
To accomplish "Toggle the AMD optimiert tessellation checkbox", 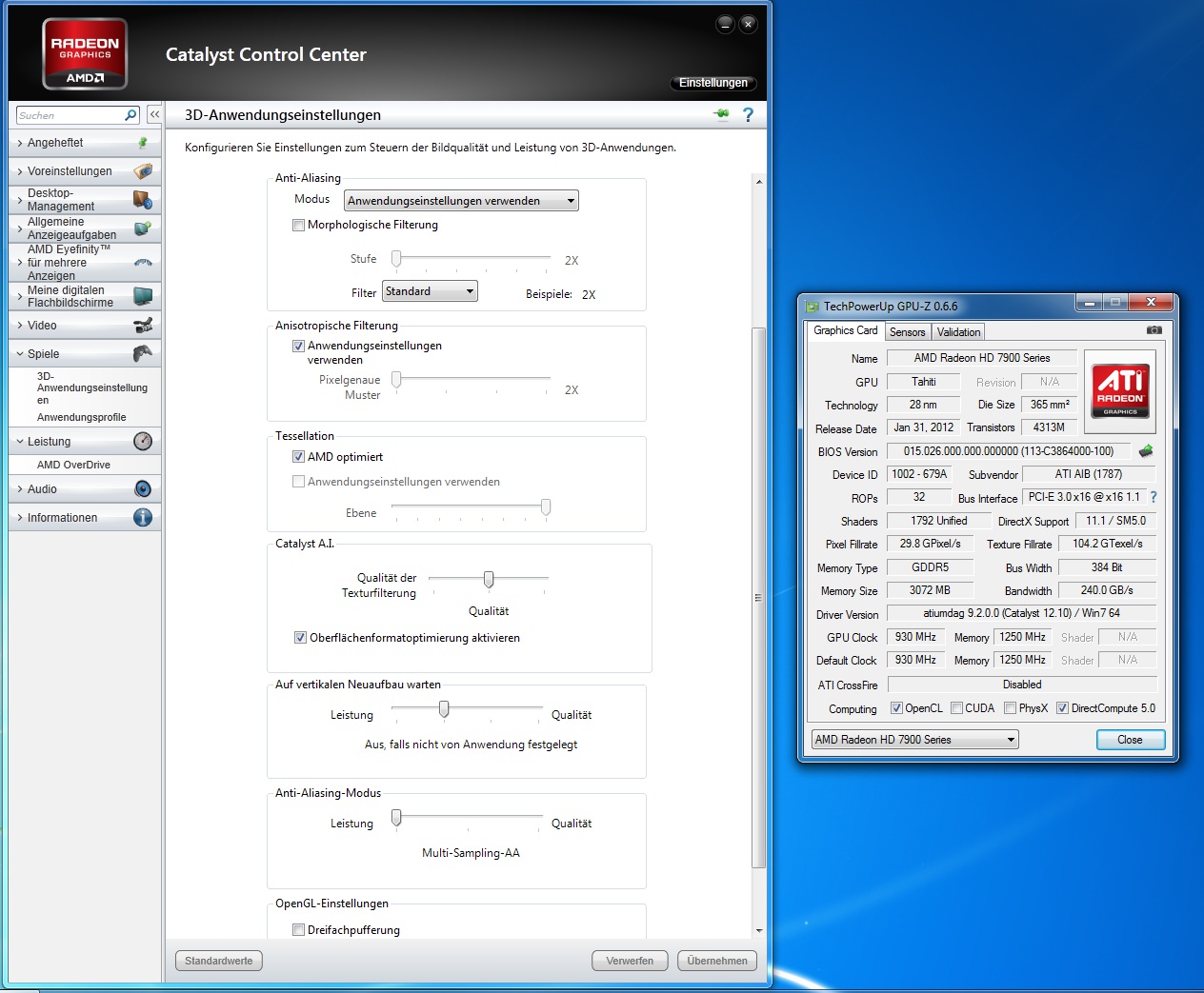I will coord(298,457).
